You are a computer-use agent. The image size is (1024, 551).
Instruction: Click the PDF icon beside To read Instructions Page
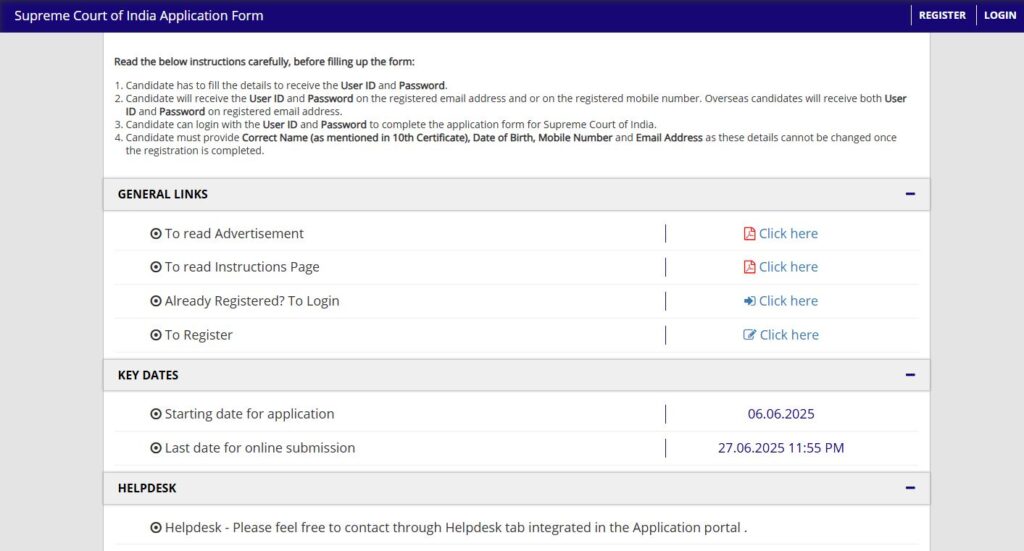(x=749, y=267)
